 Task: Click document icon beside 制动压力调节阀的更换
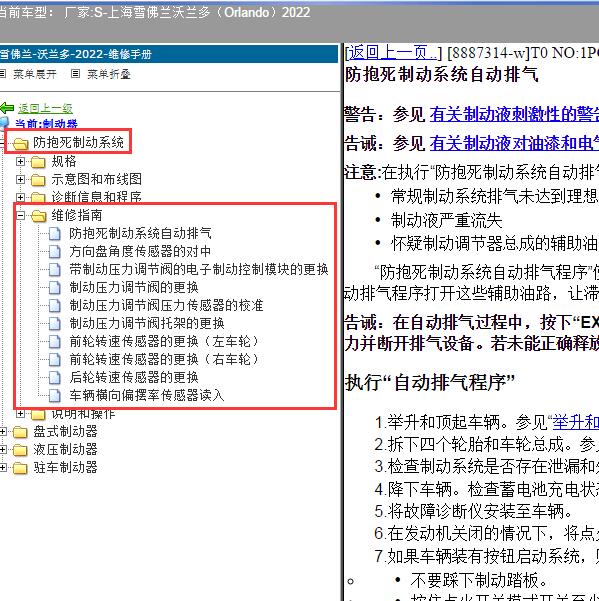(x=55, y=287)
